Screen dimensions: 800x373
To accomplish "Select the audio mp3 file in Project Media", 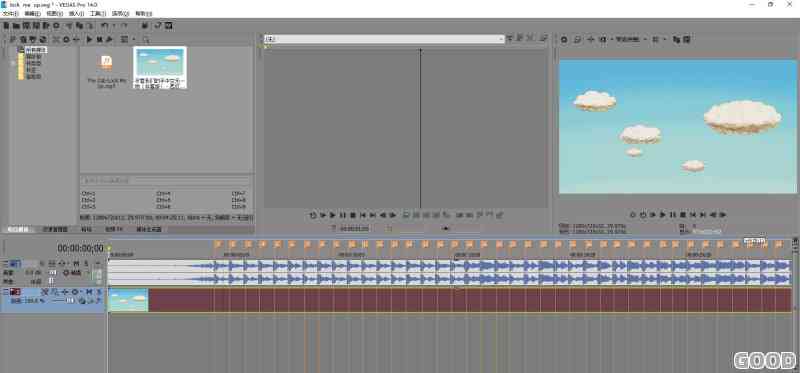I will (106, 70).
